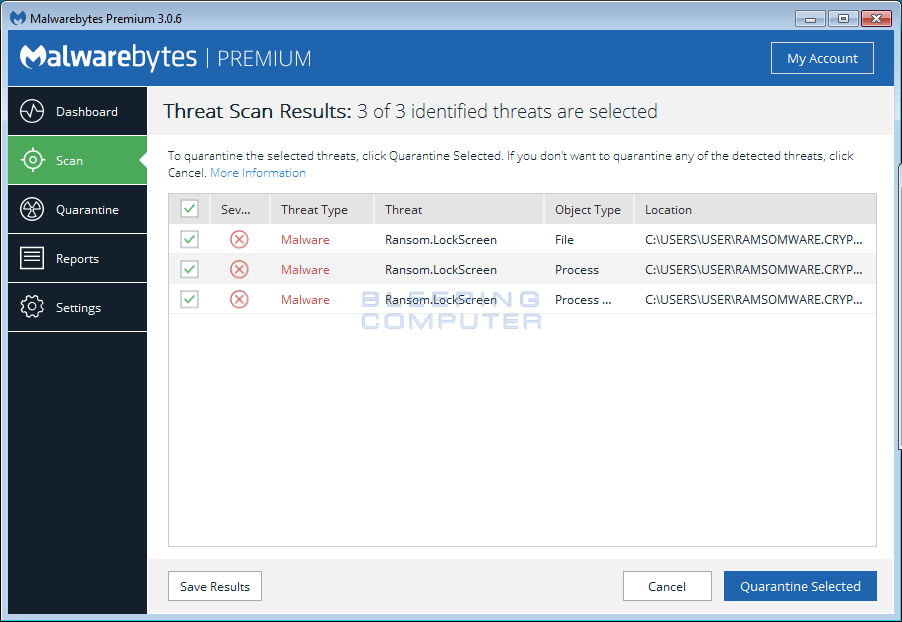Screen dimensions: 902x622
Task: Click Quarantine Selected
Action: [x=799, y=586]
